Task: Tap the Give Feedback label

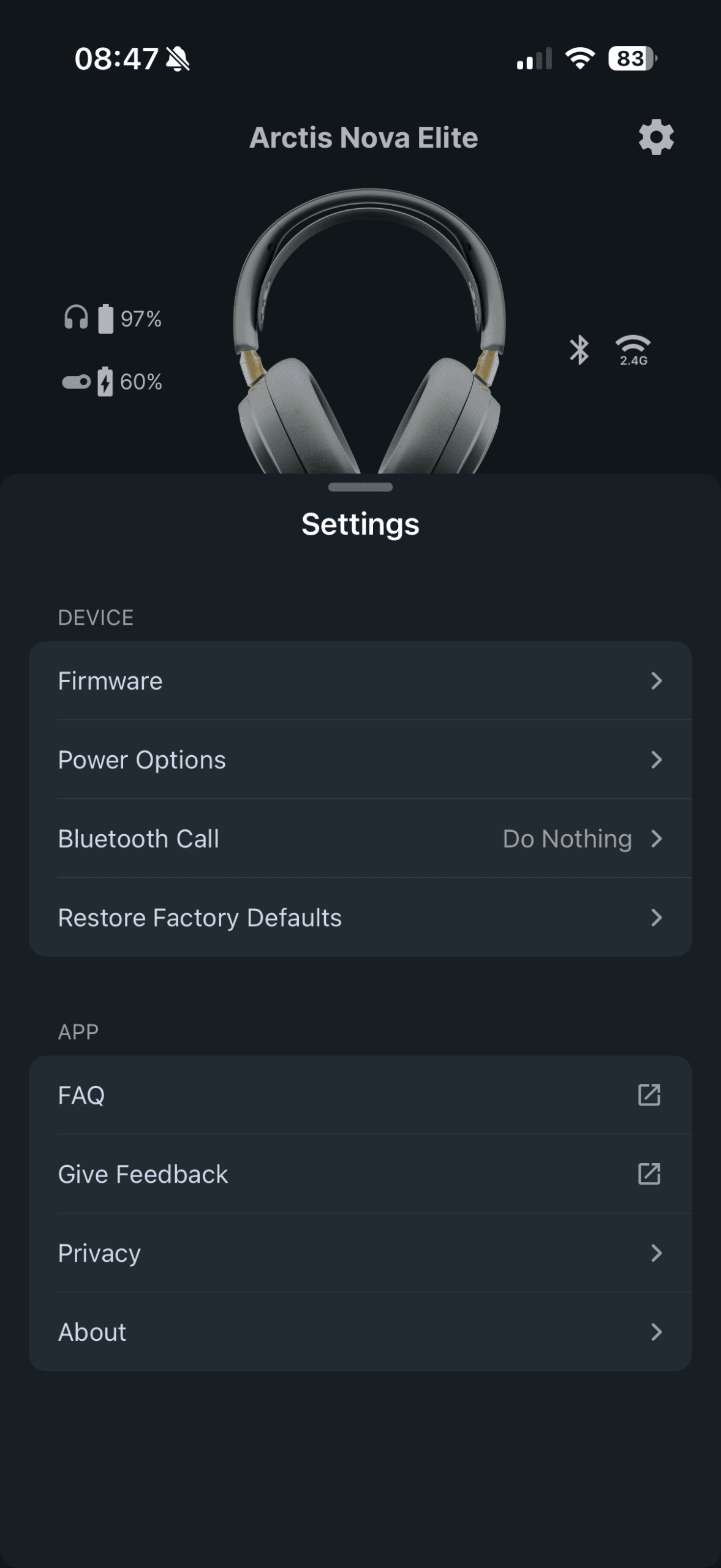Action: pyautogui.click(x=143, y=1174)
